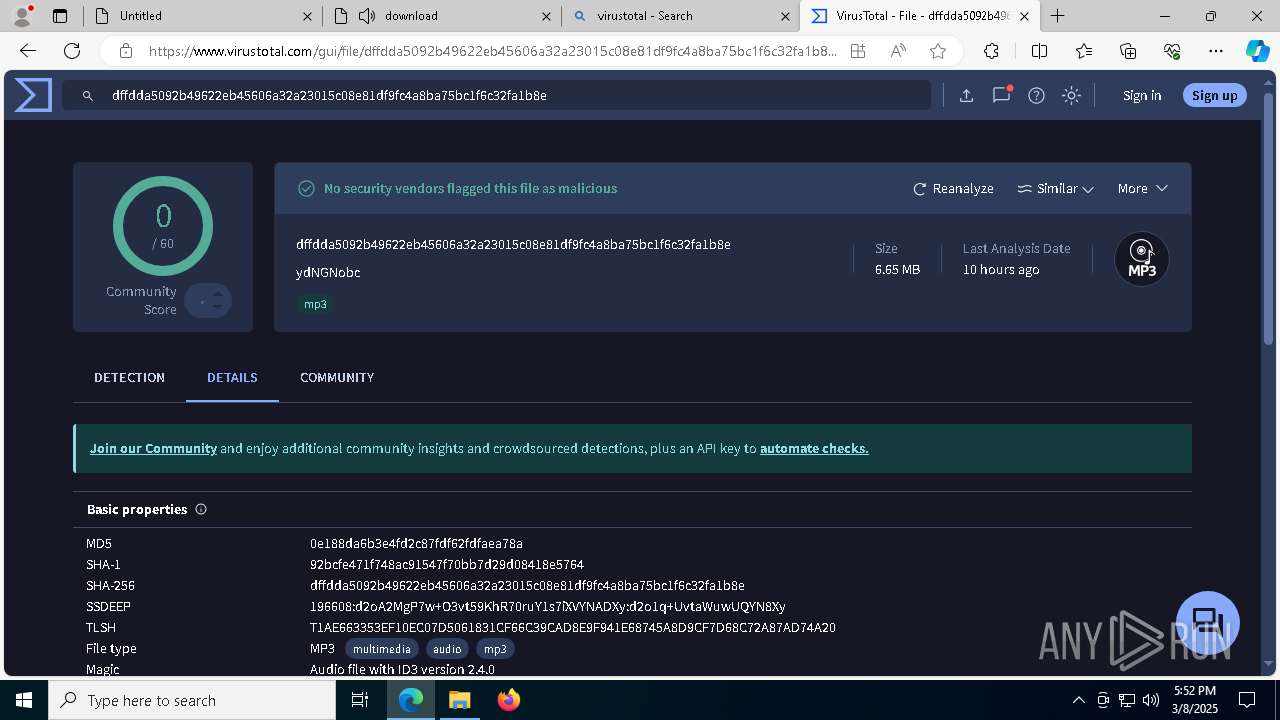Open the Copilot icon

click(1257, 51)
